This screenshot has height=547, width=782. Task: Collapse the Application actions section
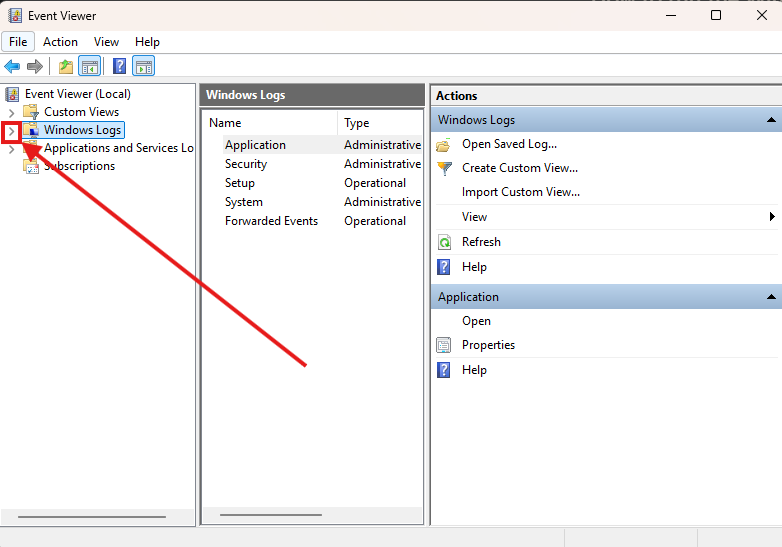[771, 297]
